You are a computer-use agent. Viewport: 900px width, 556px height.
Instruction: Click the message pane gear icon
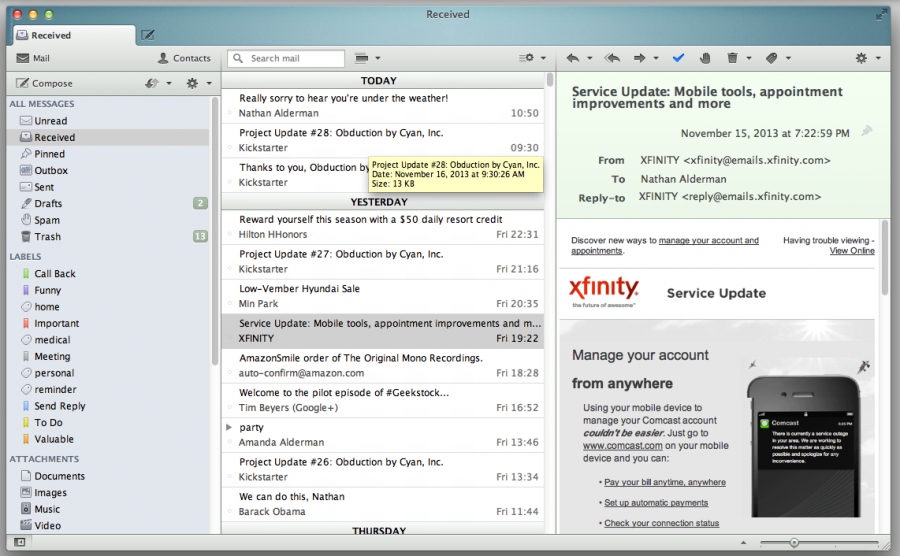pos(861,58)
